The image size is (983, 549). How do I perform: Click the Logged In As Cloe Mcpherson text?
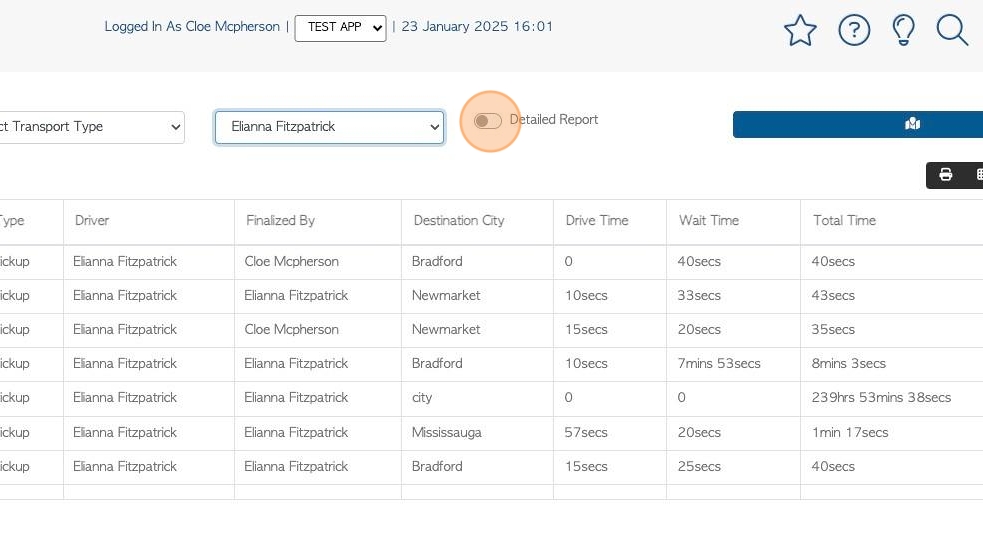pyautogui.click(x=192, y=27)
